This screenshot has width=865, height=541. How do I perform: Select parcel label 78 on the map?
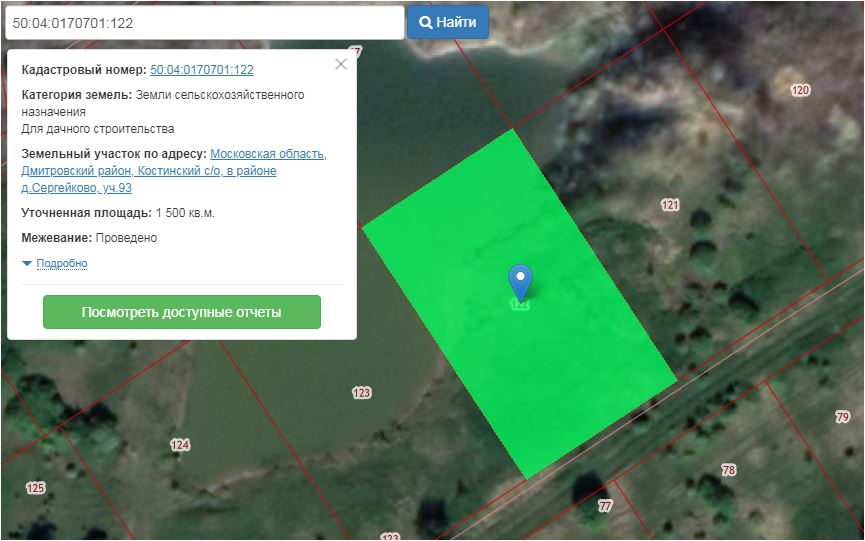click(728, 470)
